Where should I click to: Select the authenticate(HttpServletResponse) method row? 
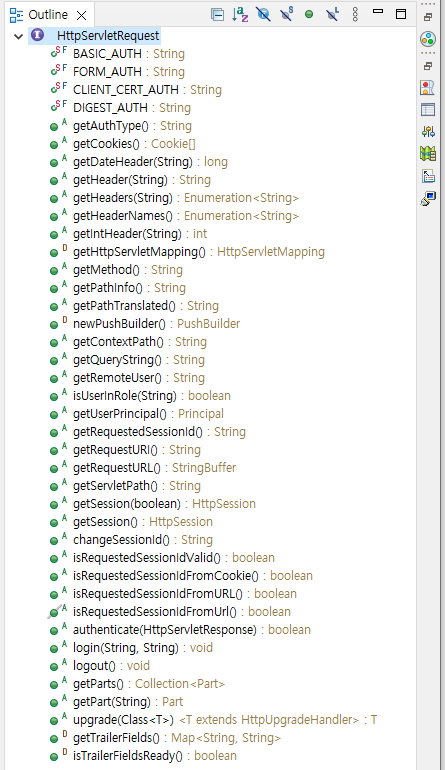click(x=181, y=630)
